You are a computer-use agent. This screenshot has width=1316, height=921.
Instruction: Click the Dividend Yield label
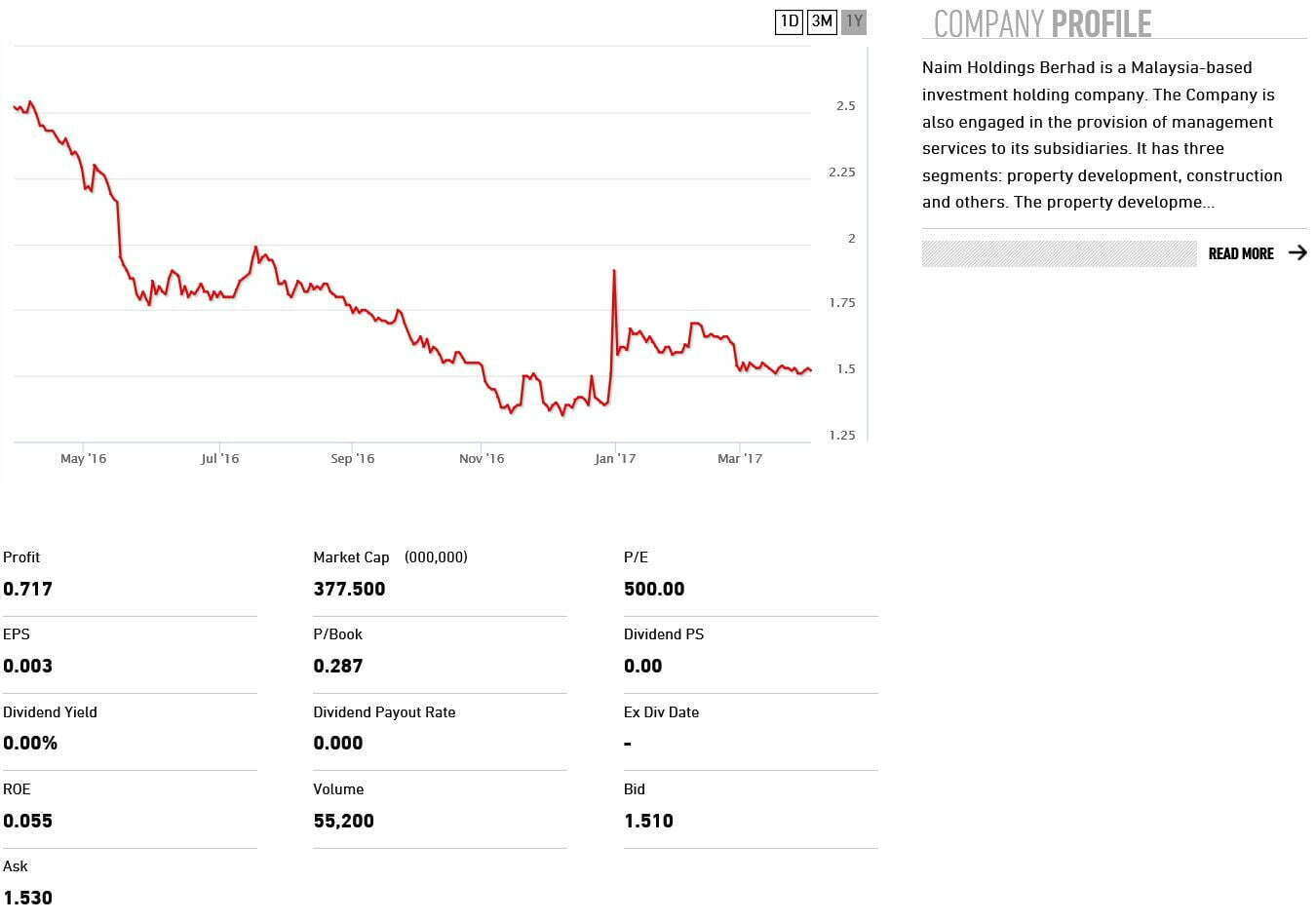coord(50,712)
